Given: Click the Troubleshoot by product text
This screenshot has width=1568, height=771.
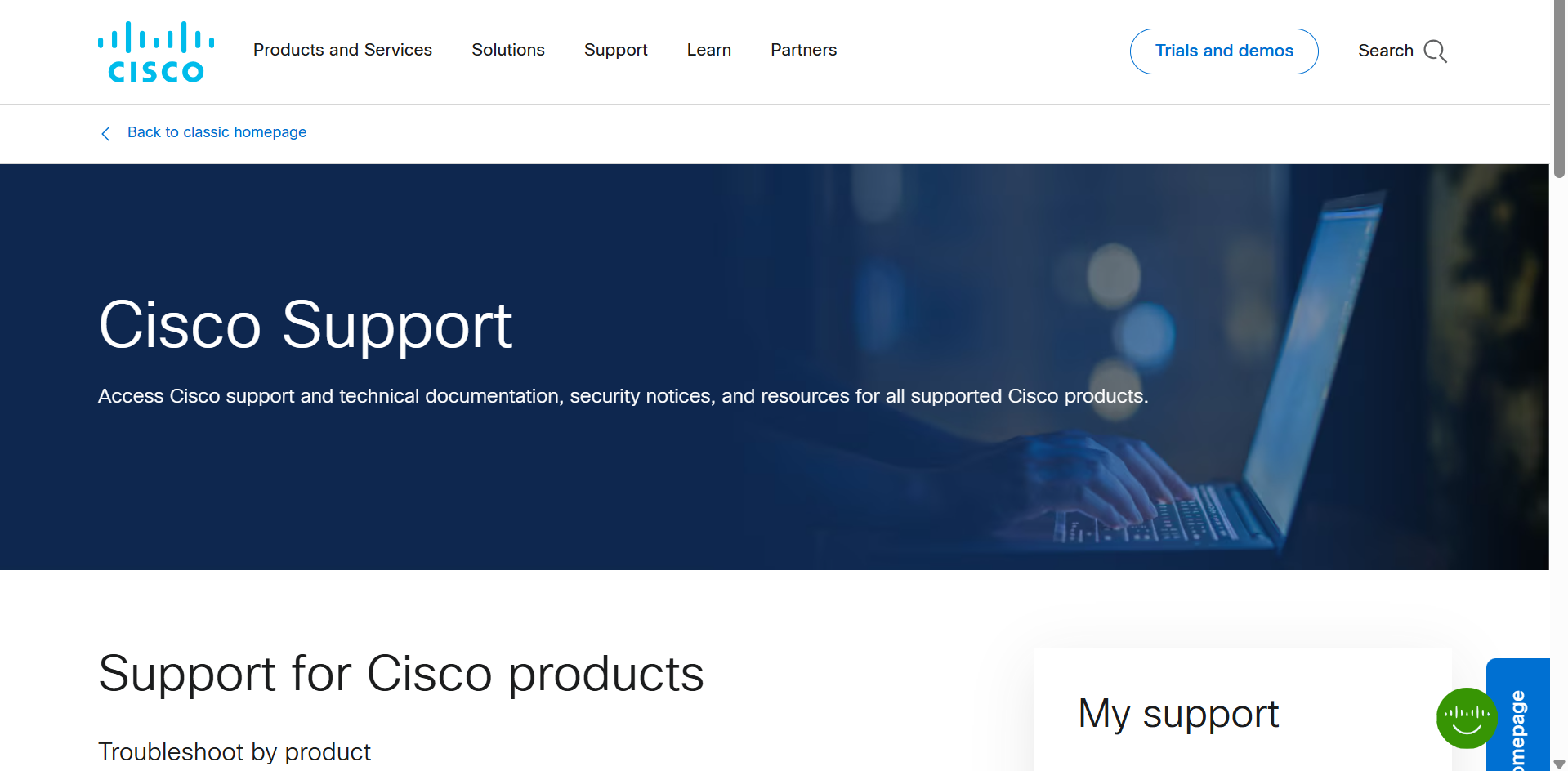Looking at the screenshot, I should pyautogui.click(x=235, y=751).
